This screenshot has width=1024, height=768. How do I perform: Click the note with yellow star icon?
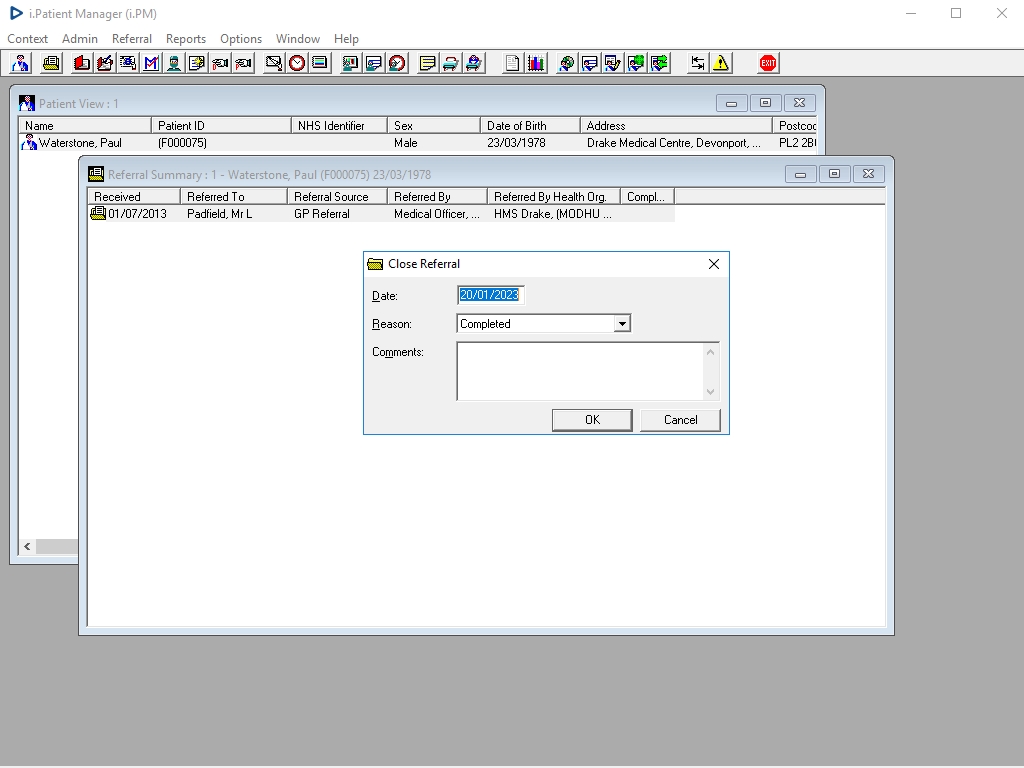[197, 63]
